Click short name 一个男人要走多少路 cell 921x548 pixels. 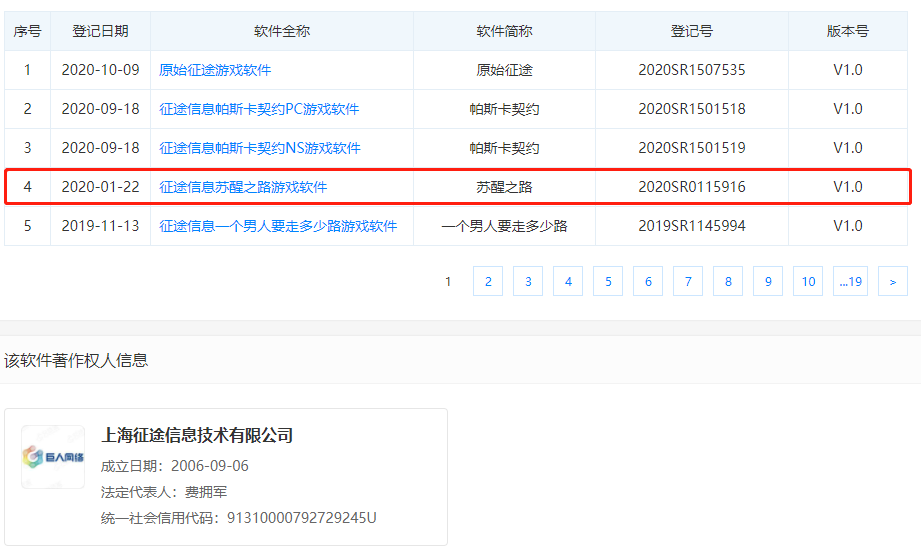pos(505,226)
